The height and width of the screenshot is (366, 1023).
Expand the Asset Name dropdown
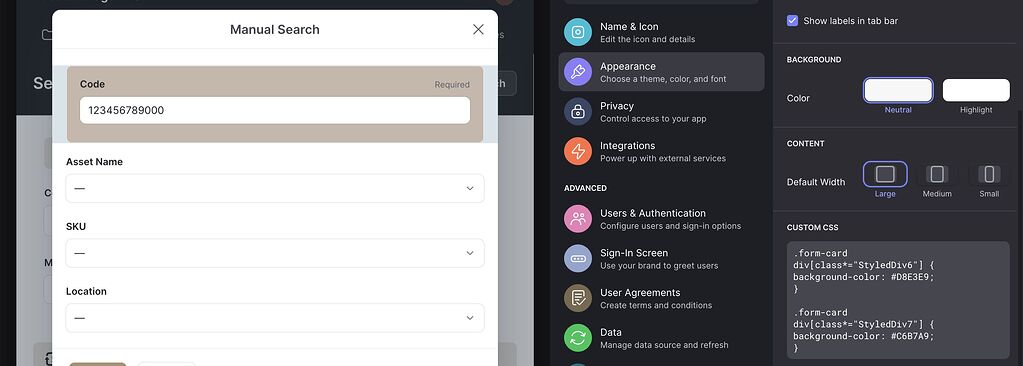[x=275, y=189]
